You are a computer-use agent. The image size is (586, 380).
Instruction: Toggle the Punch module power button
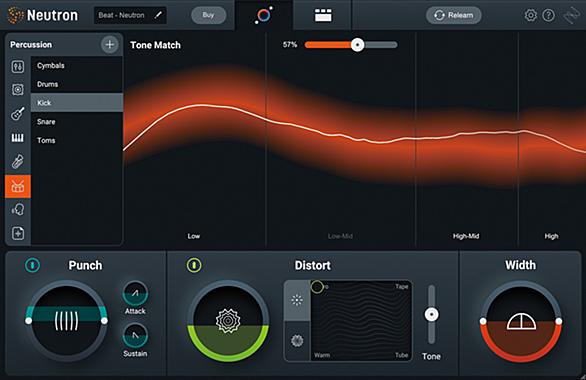click(33, 265)
